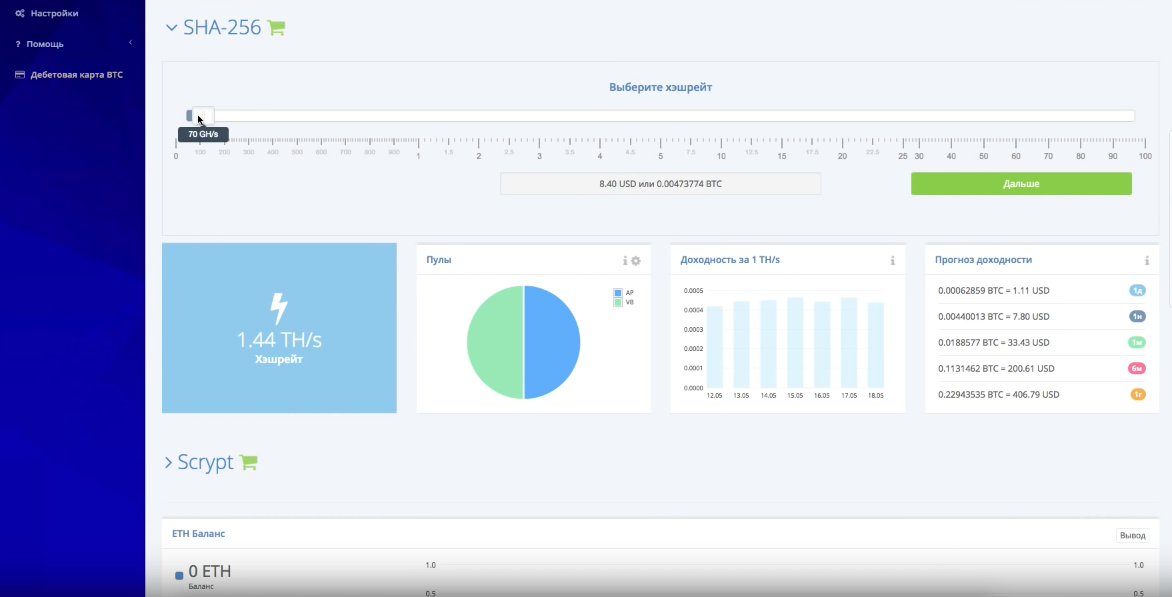
Task: Click the Scrypt green shopping cart icon
Action: [248, 462]
